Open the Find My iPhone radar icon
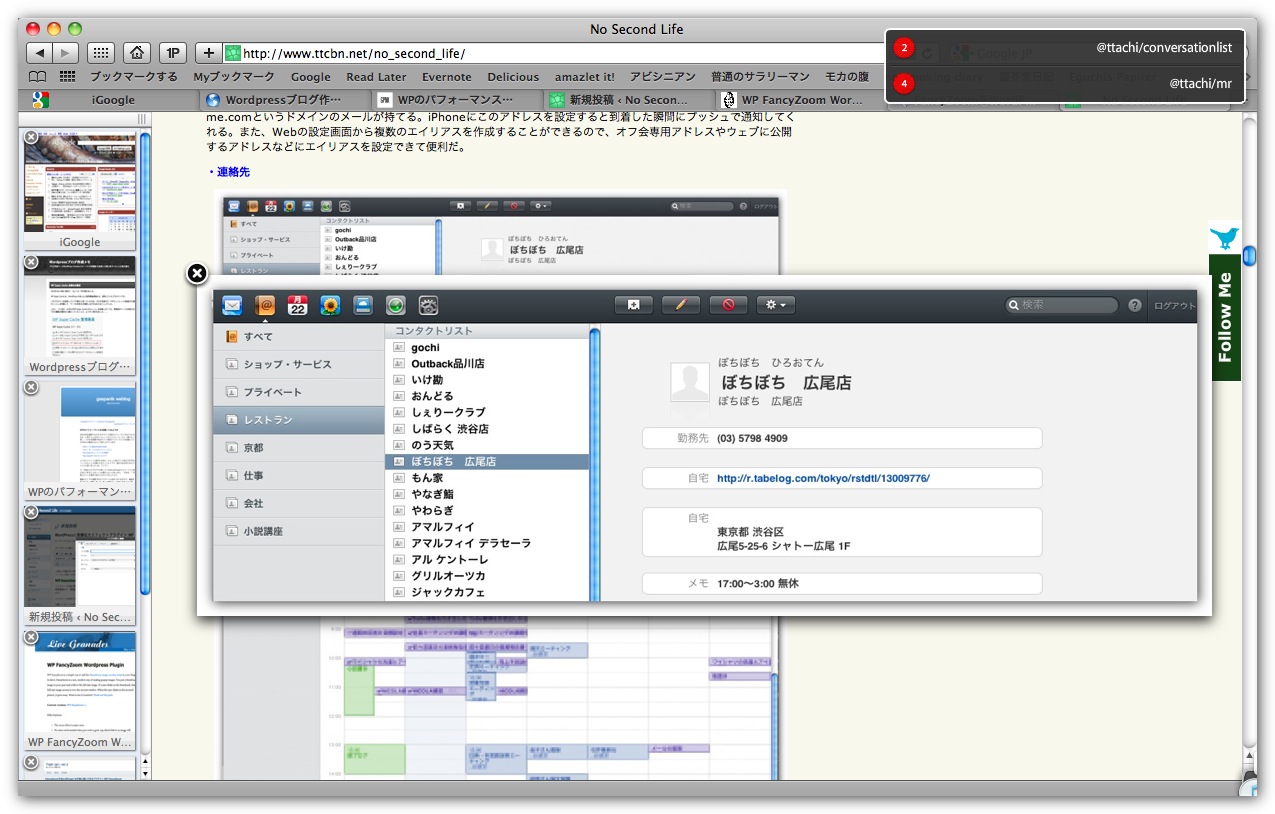 pos(396,305)
